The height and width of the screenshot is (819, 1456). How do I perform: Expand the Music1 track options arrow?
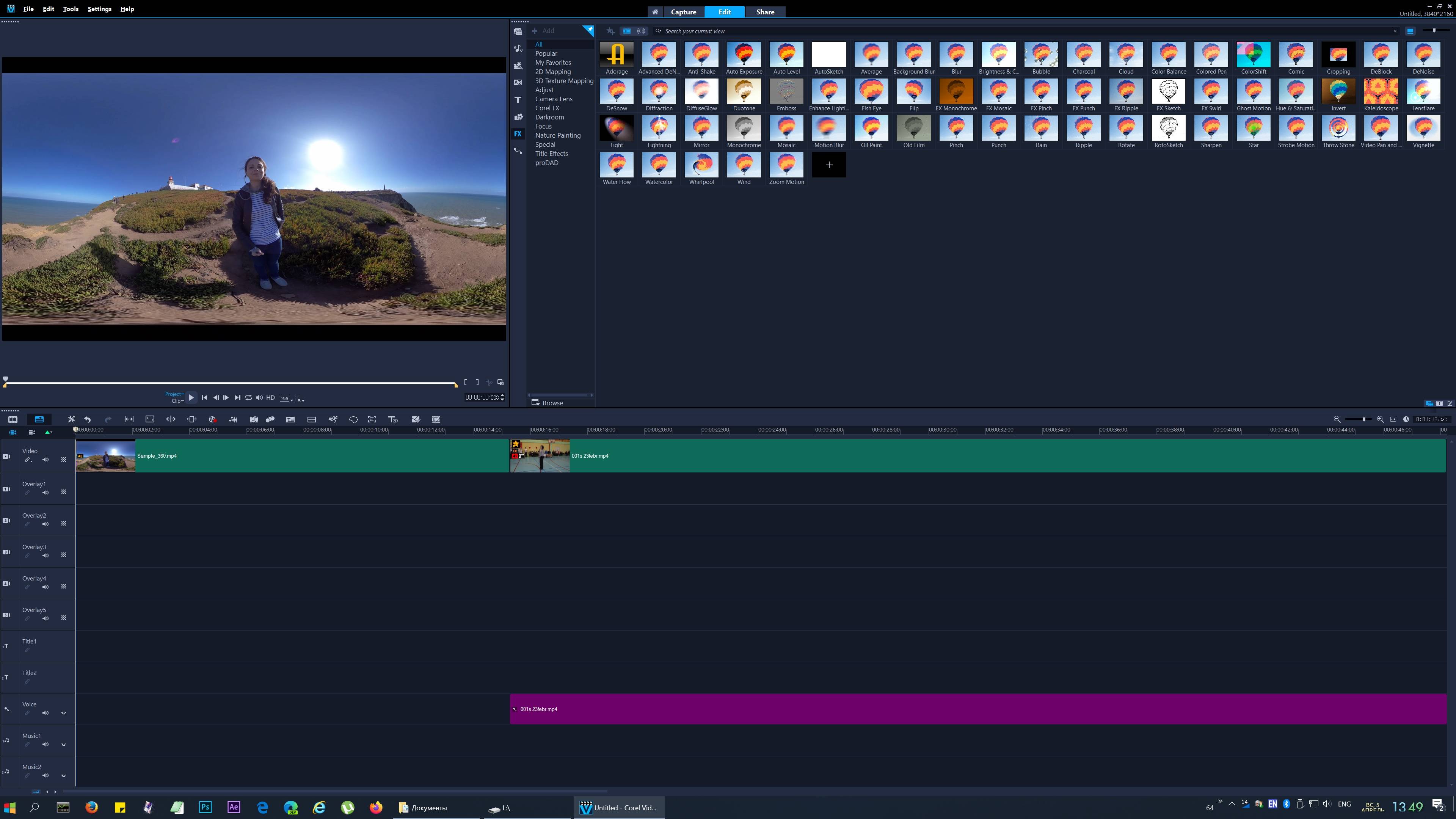pos(63,745)
